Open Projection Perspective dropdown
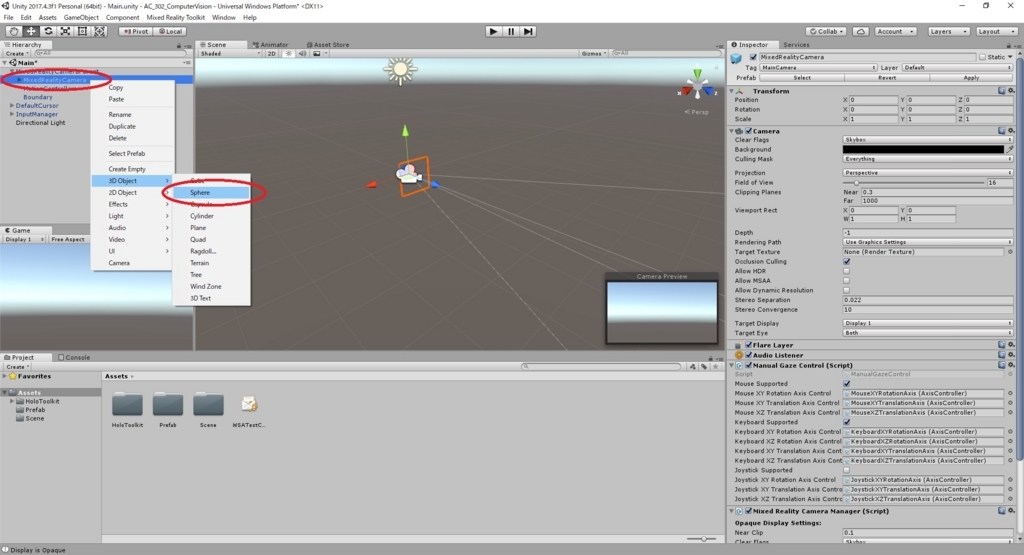Image resolution: width=1024 pixels, height=555 pixels. [927, 173]
